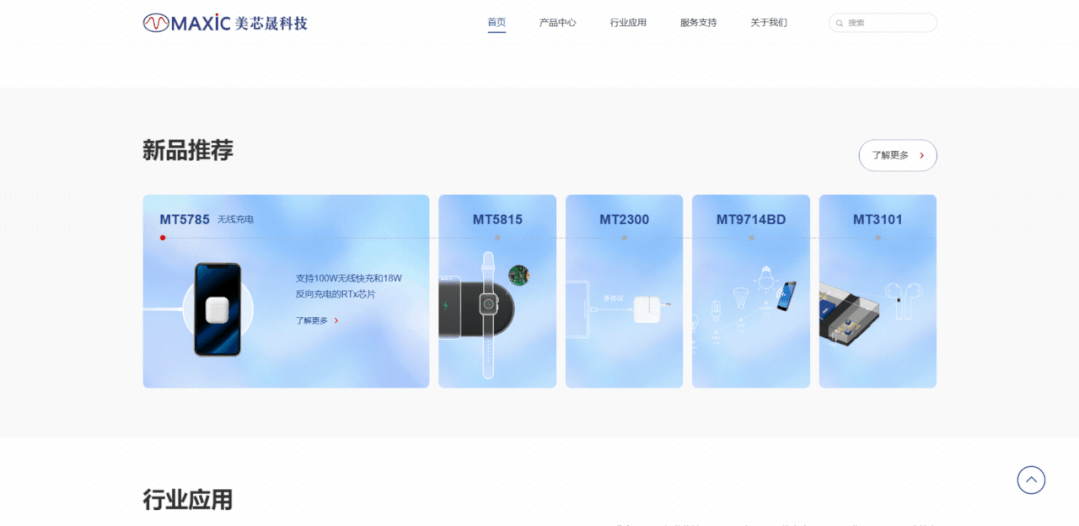Image resolution: width=1079 pixels, height=526 pixels.
Task: Click the MAXIC logo in header
Action: point(225,22)
